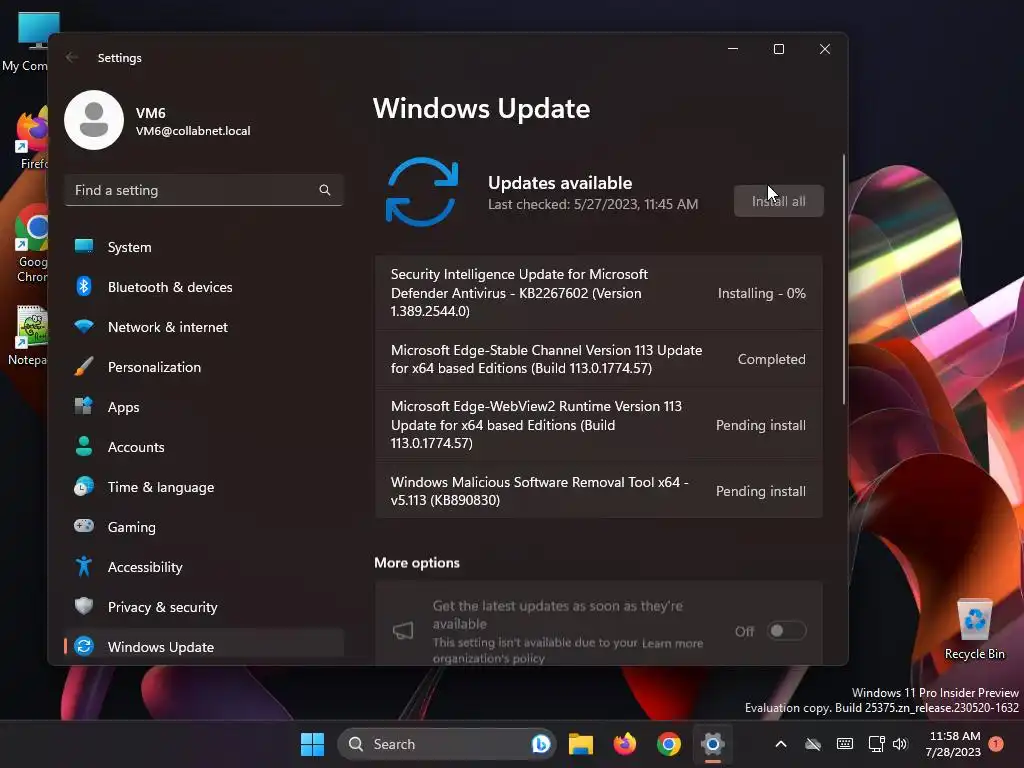Launch Firefox from the taskbar
Screen dimensions: 1024x768
[625, 744]
